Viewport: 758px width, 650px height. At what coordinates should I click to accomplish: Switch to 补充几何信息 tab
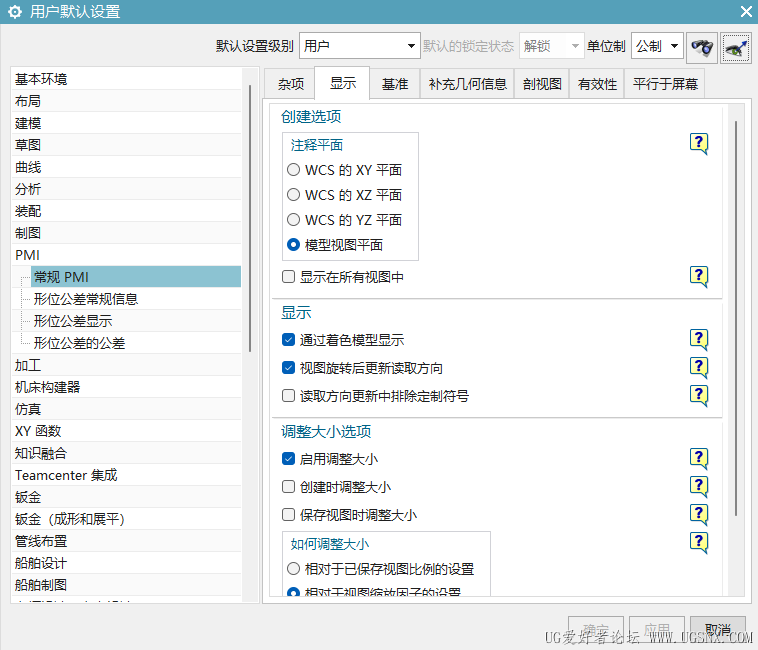coord(467,84)
